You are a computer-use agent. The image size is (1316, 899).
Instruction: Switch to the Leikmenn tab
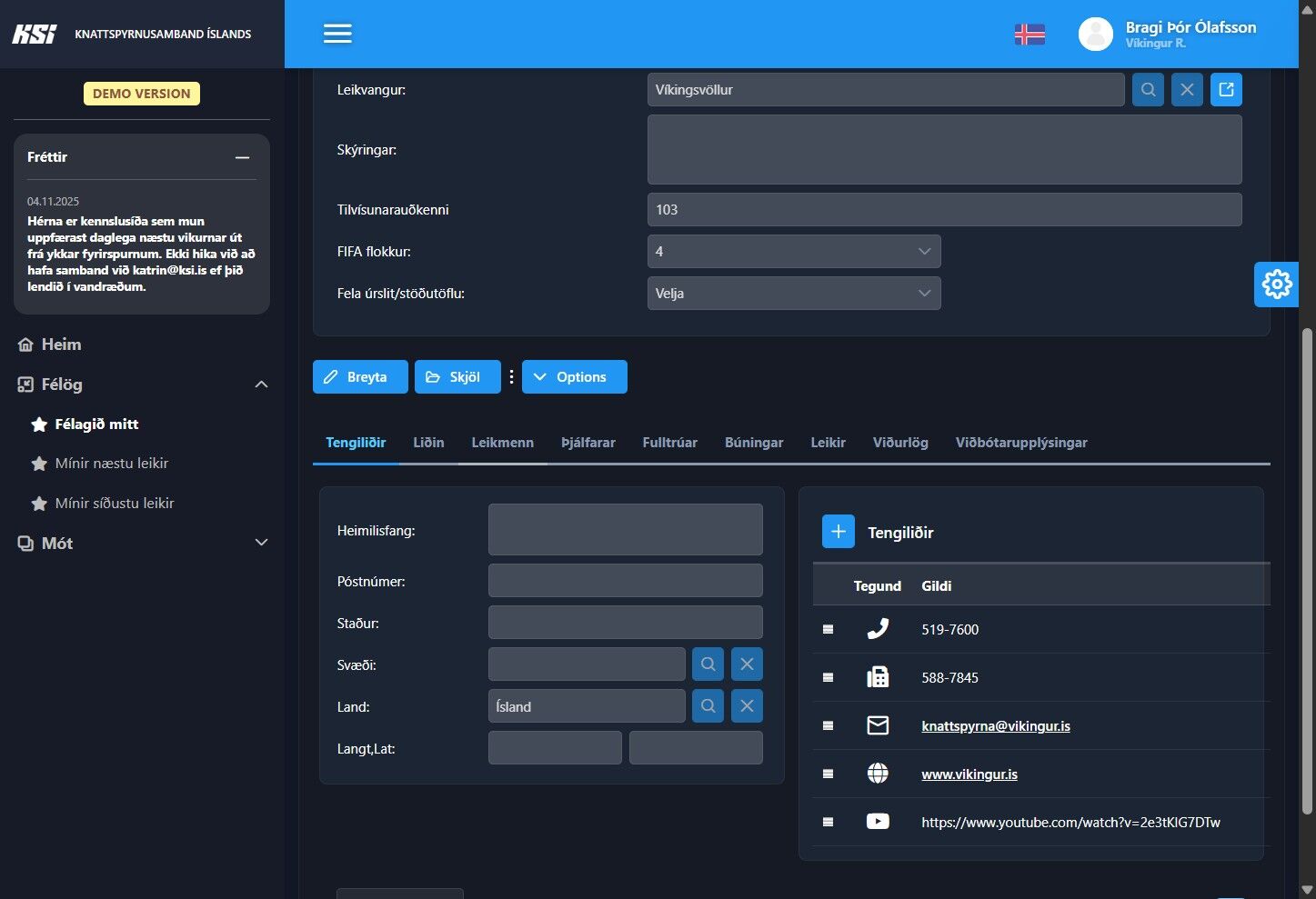pos(502,443)
